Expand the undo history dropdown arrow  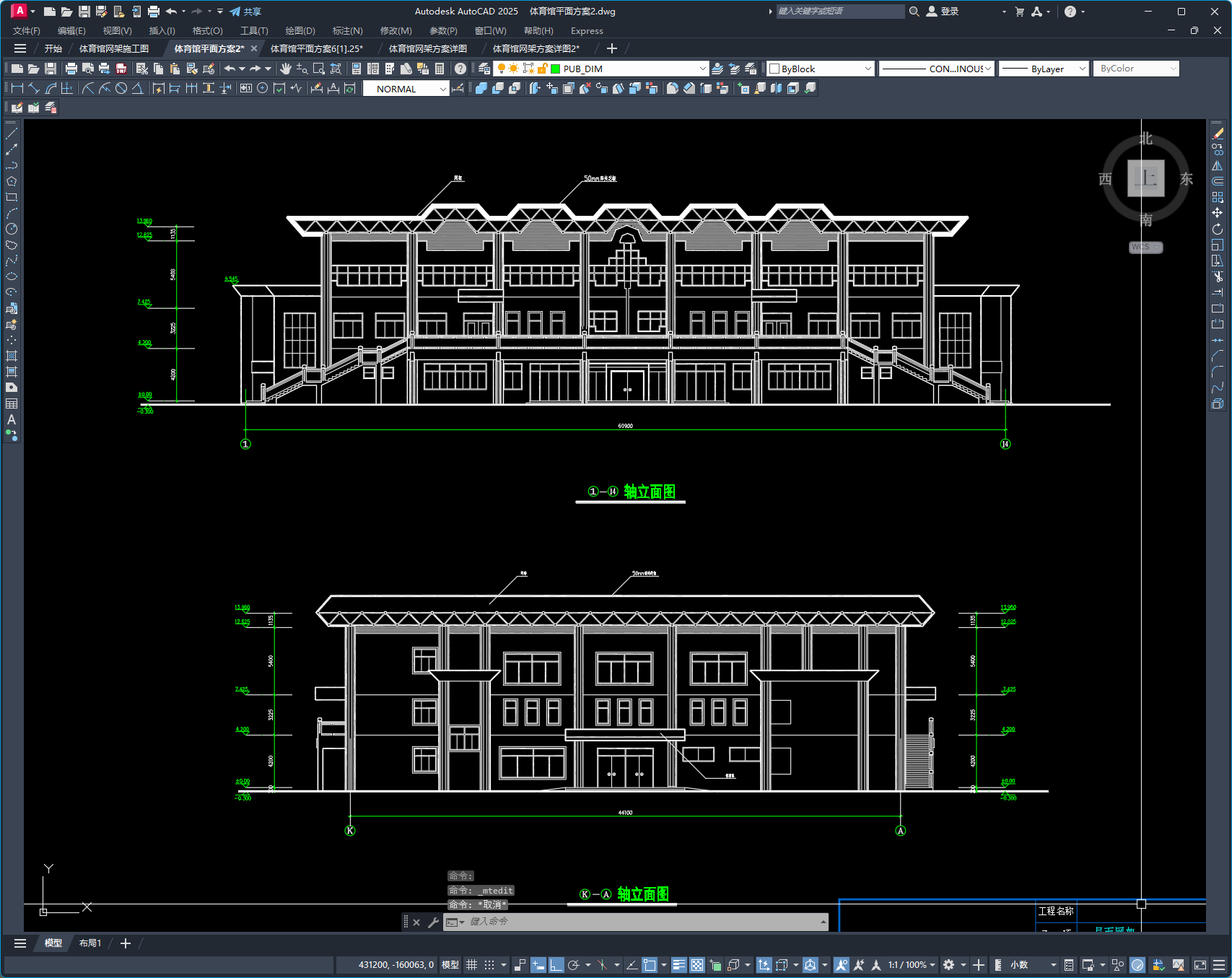[183, 12]
